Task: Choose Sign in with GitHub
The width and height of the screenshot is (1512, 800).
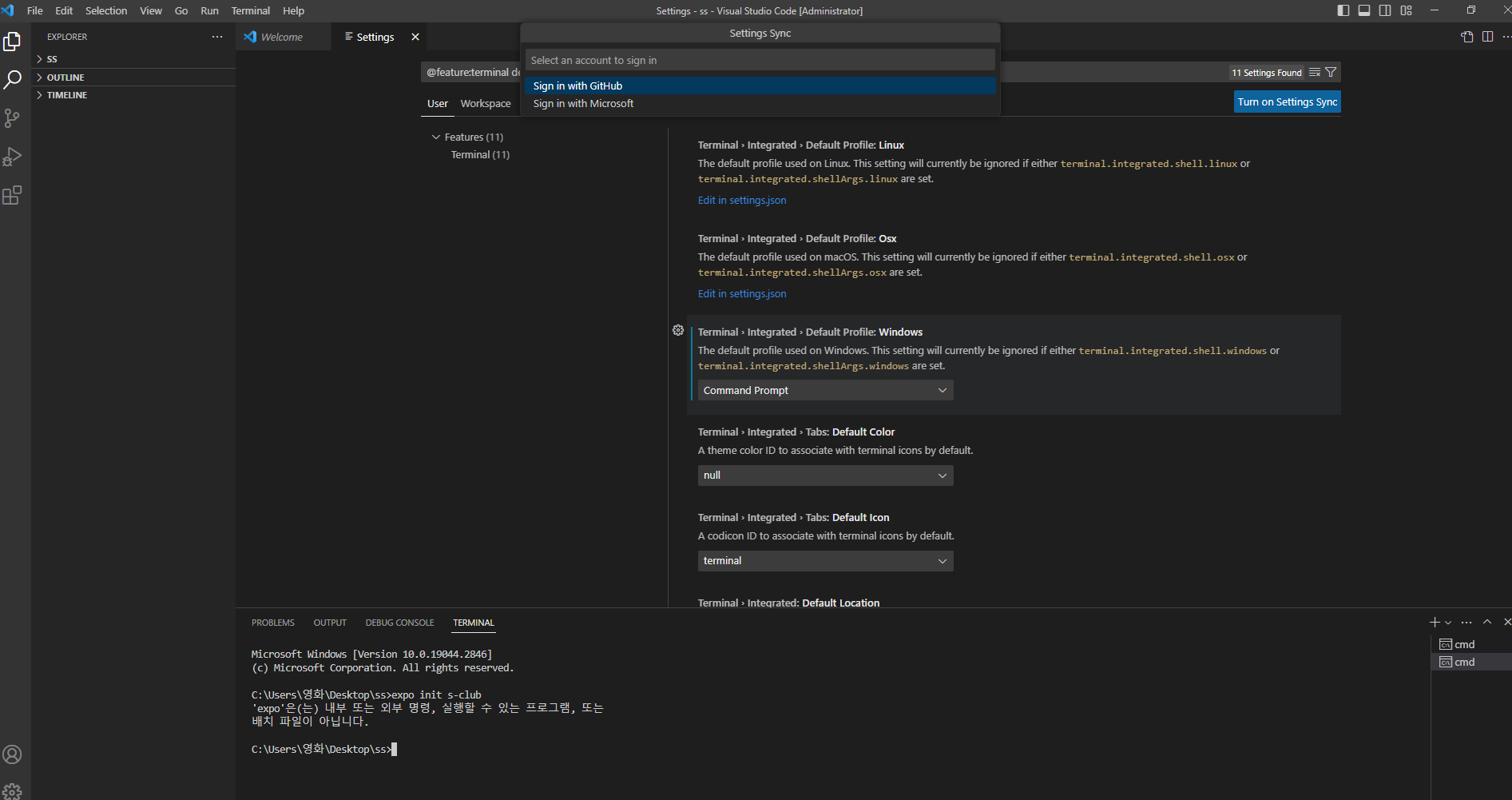Action: (x=760, y=86)
